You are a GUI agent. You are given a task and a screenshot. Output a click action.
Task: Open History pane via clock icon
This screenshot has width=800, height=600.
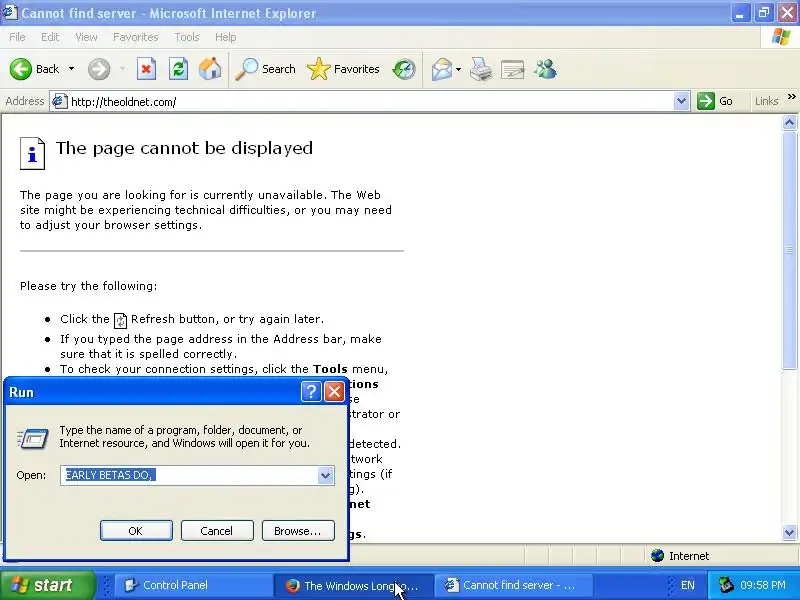(x=404, y=69)
